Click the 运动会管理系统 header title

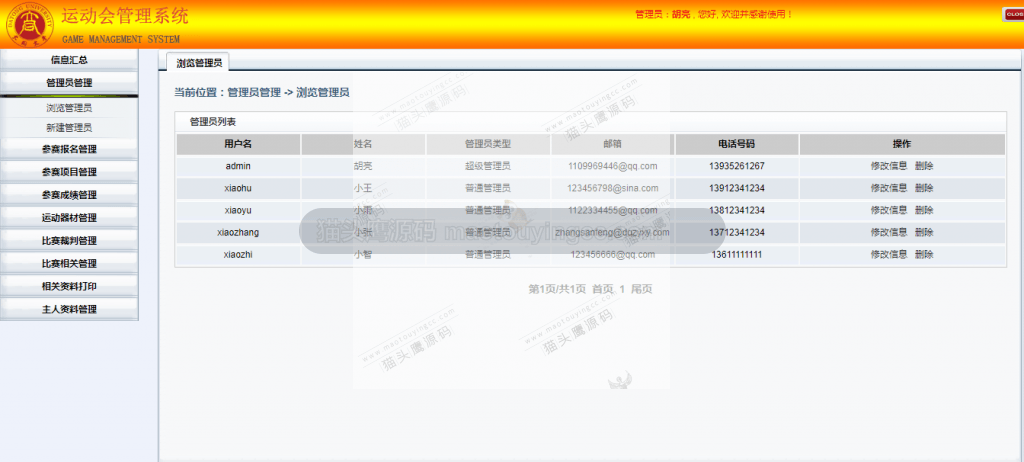pos(125,15)
